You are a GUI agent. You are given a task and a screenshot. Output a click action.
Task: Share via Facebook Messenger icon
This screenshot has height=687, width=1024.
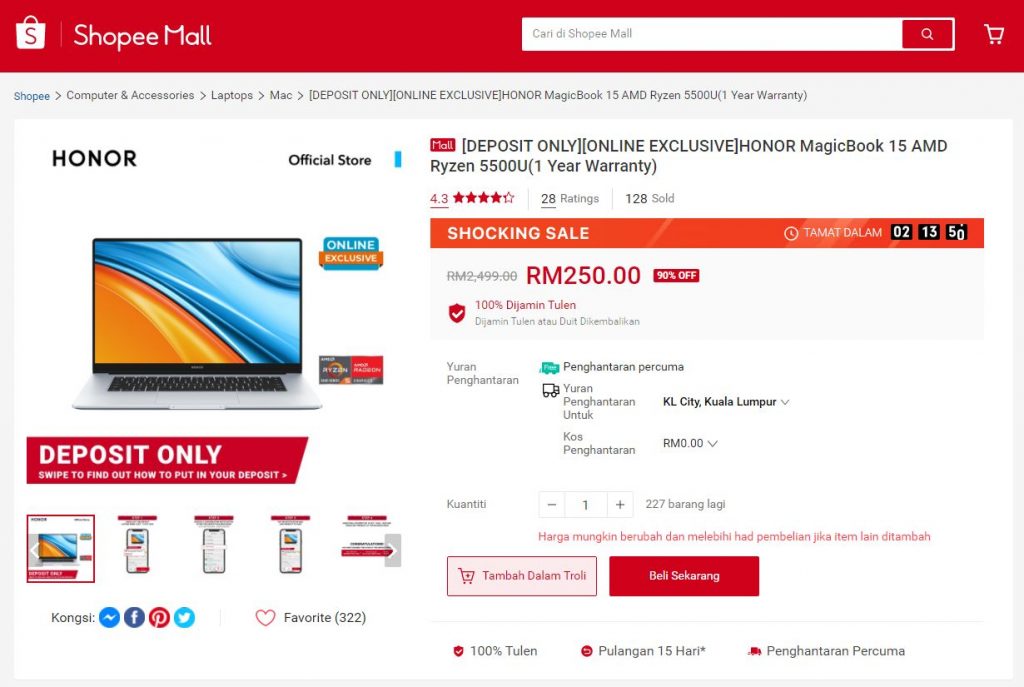(x=110, y=617)
